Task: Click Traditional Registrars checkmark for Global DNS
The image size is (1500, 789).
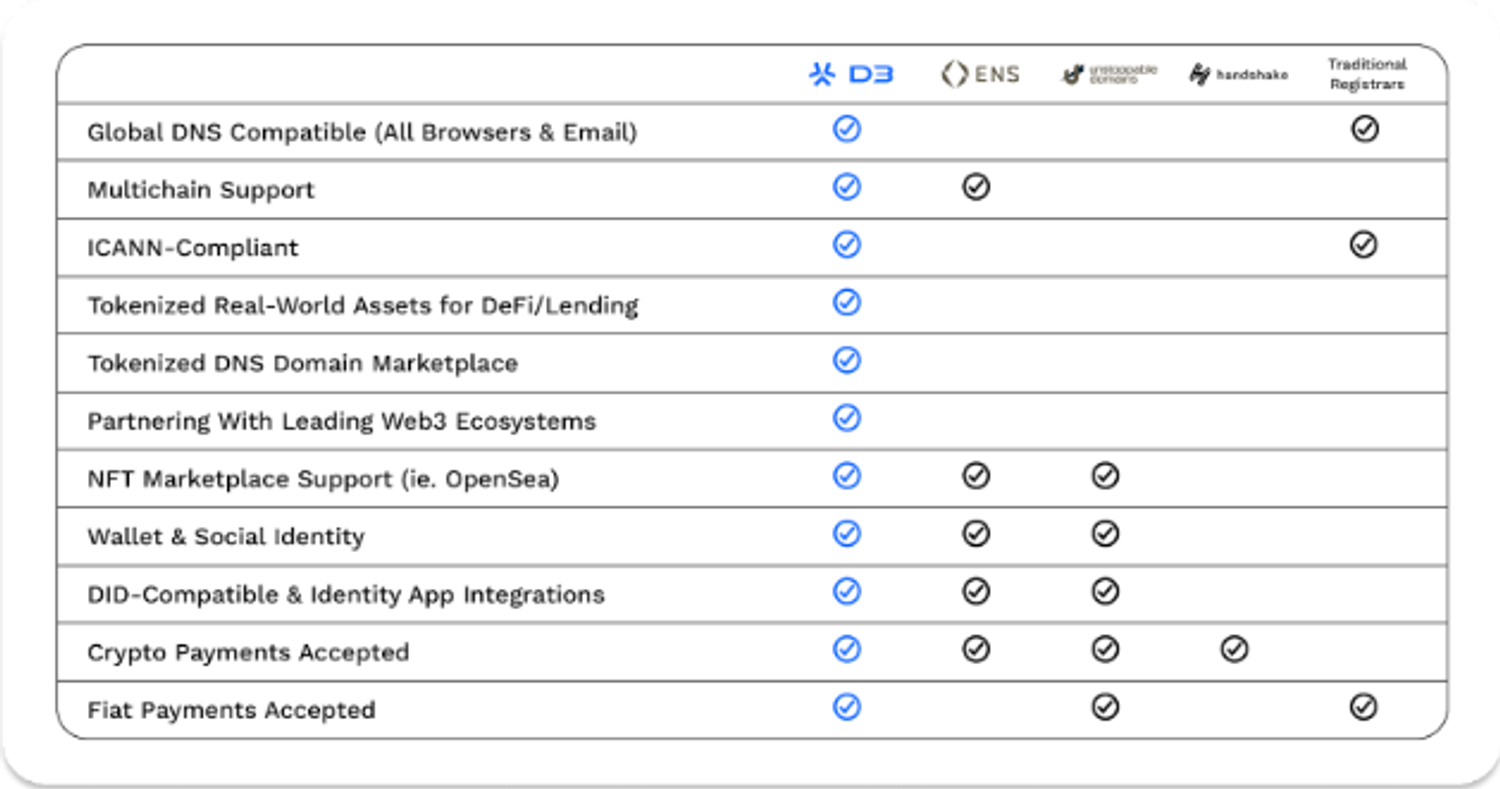Action: click(1365, 129)
